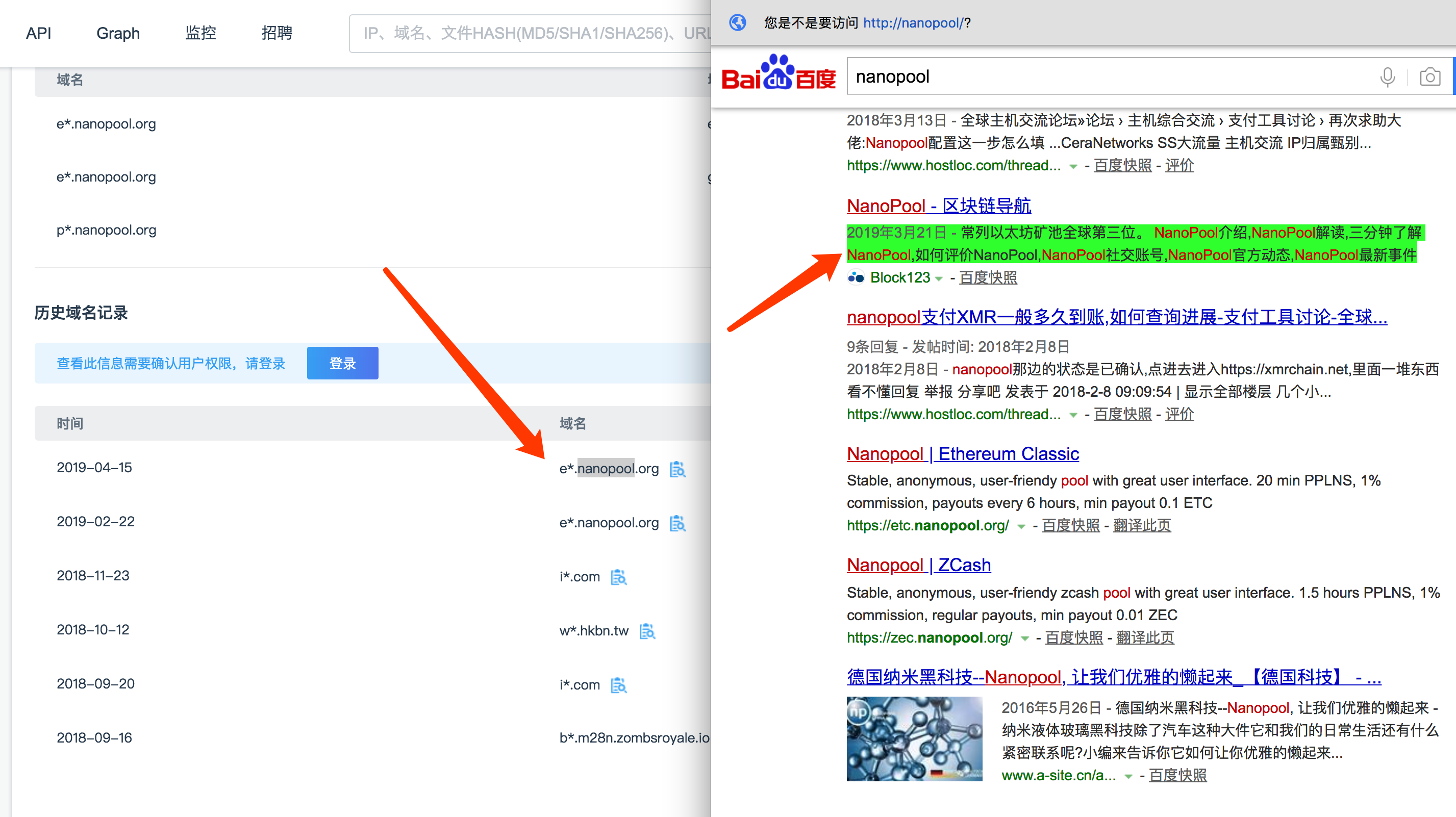
Task: Click the p*.nanopool.org domain row
Action: [106, 230]
